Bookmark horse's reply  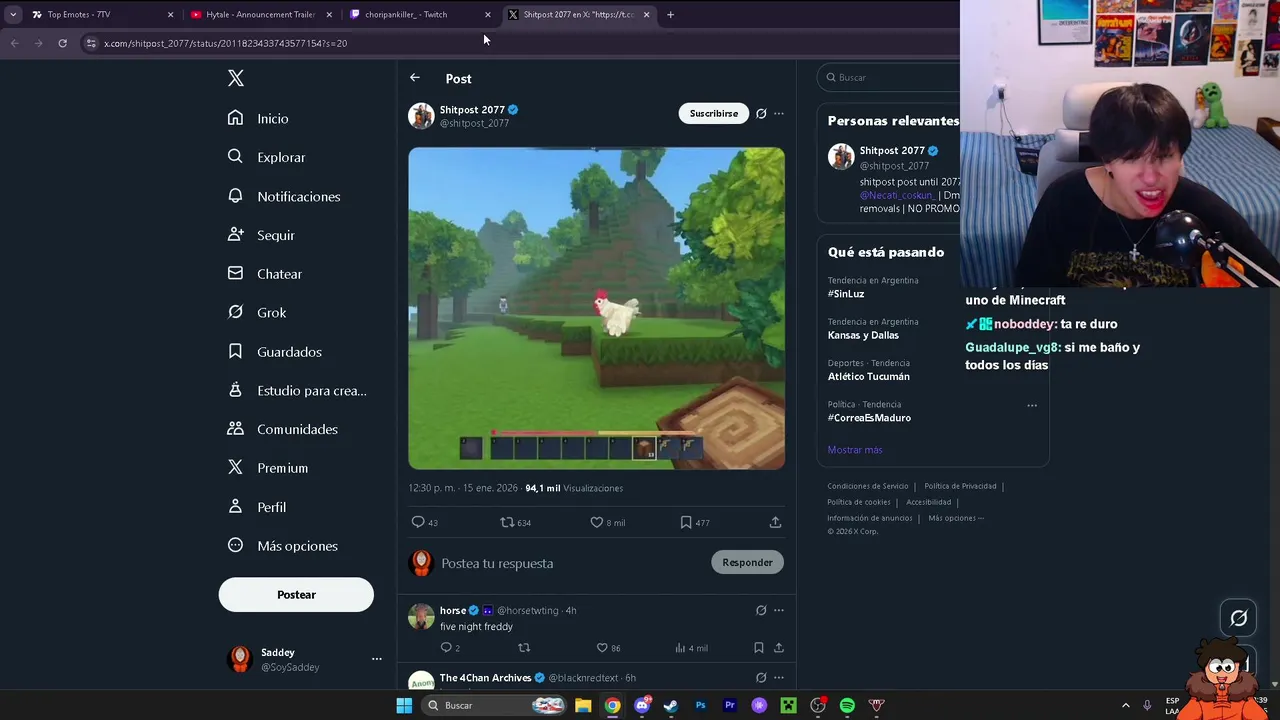[x=759, y=647]
